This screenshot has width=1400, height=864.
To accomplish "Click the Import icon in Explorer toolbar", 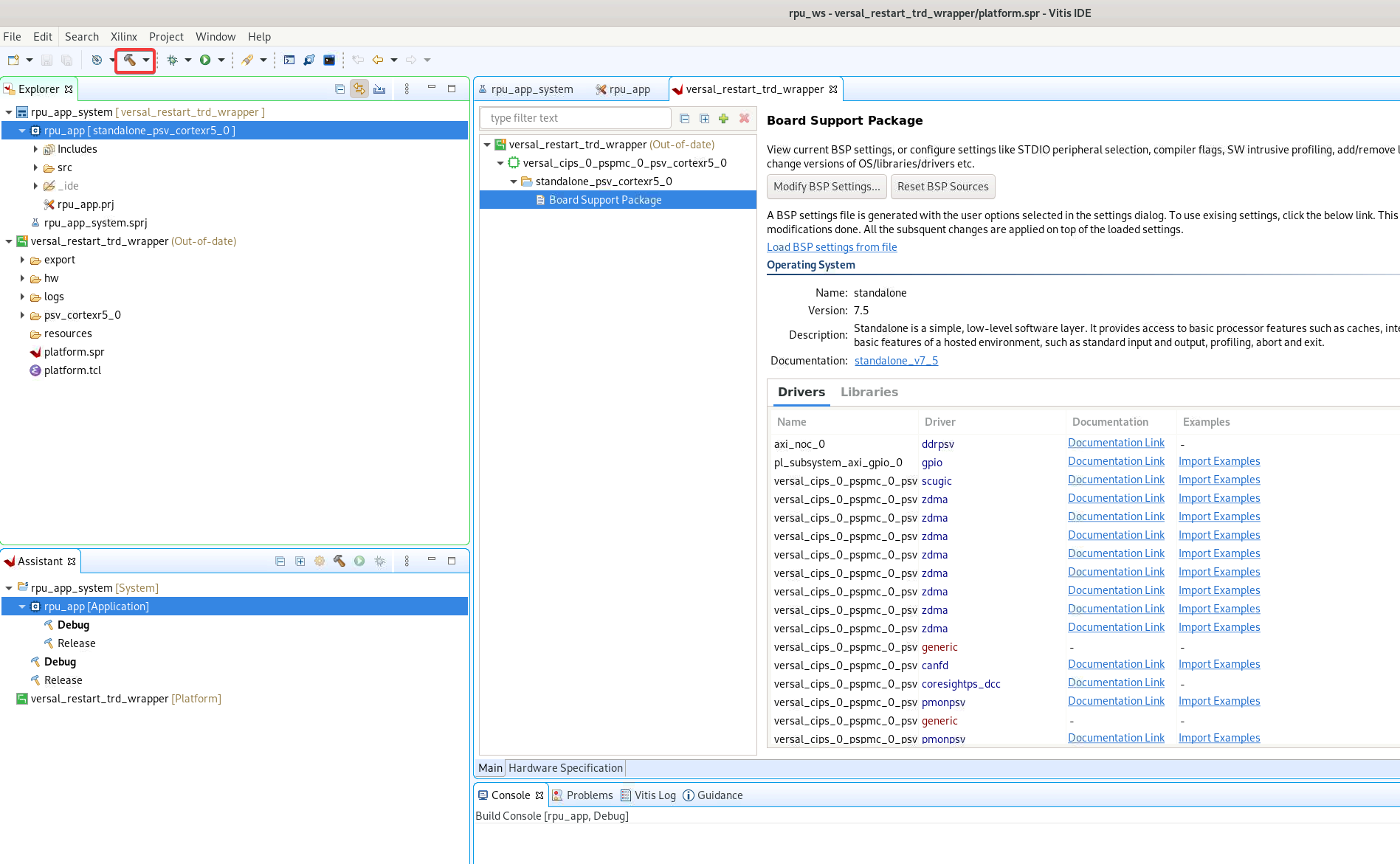I will 379,89.
